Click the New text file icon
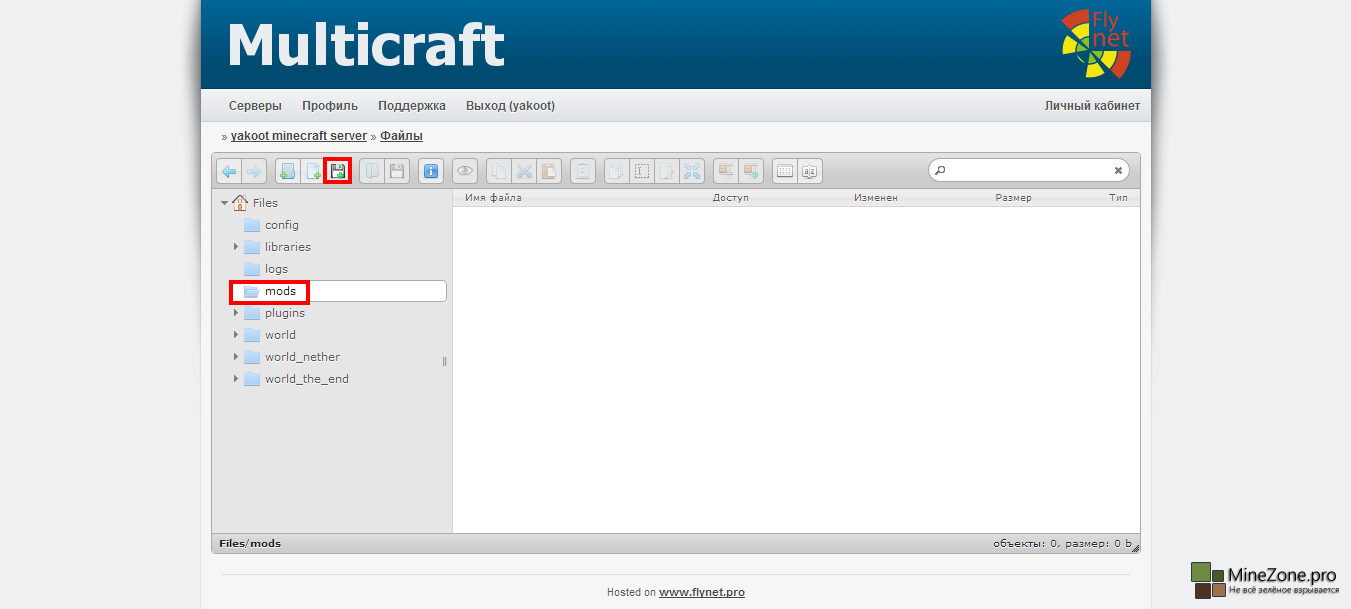 tap(312, 171)
